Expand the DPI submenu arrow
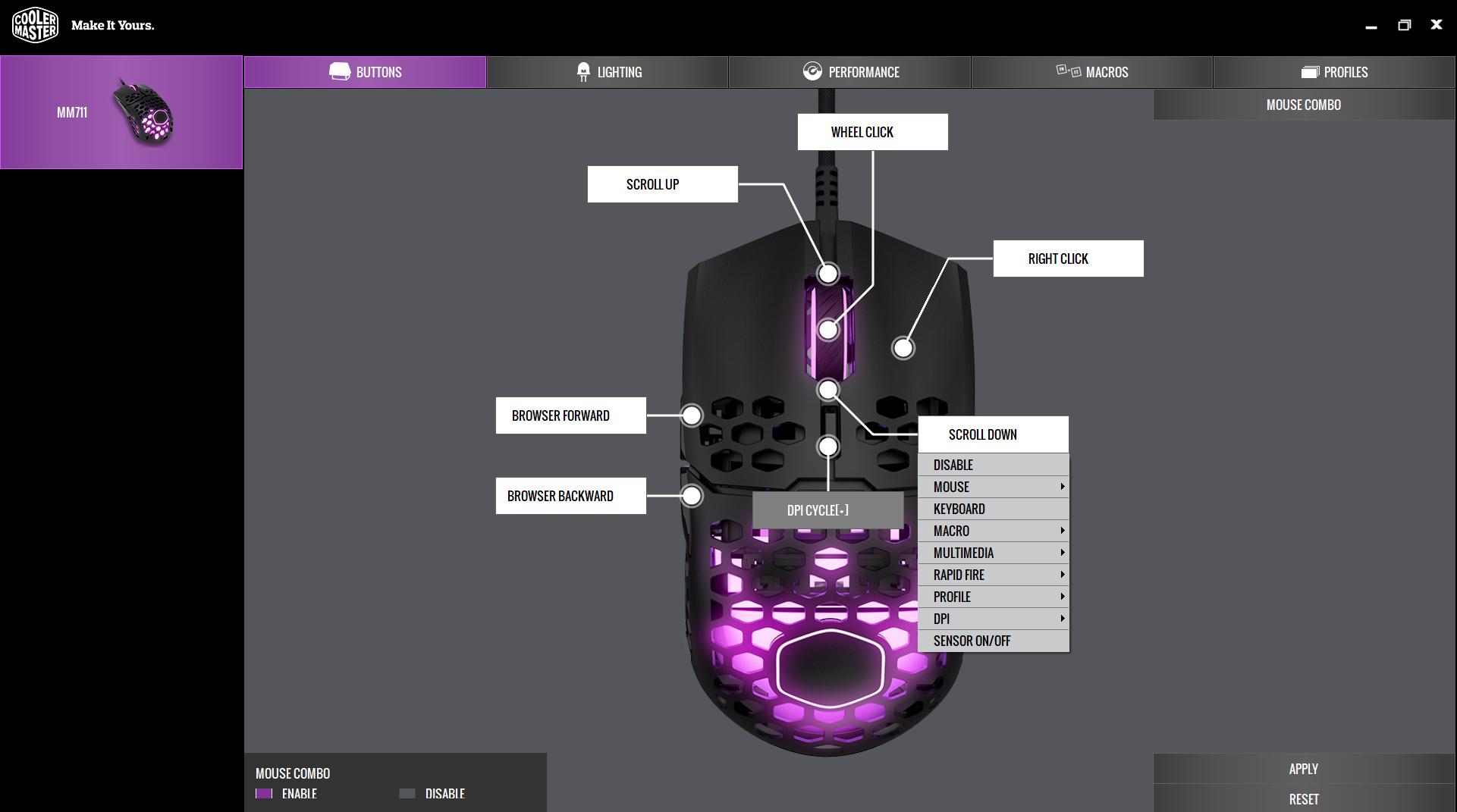1457x812 pixels. click(x=1063, y=619)
